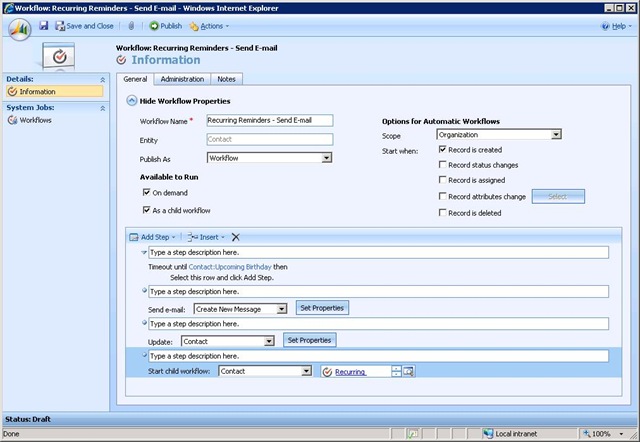This screenshot has width=640, height=442.
Task: Switch to the Administration tab
Action: 182,79
